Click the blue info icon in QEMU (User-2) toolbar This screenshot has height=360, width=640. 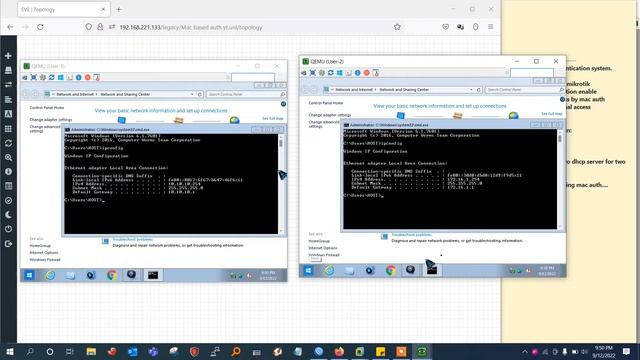(358, 73)
